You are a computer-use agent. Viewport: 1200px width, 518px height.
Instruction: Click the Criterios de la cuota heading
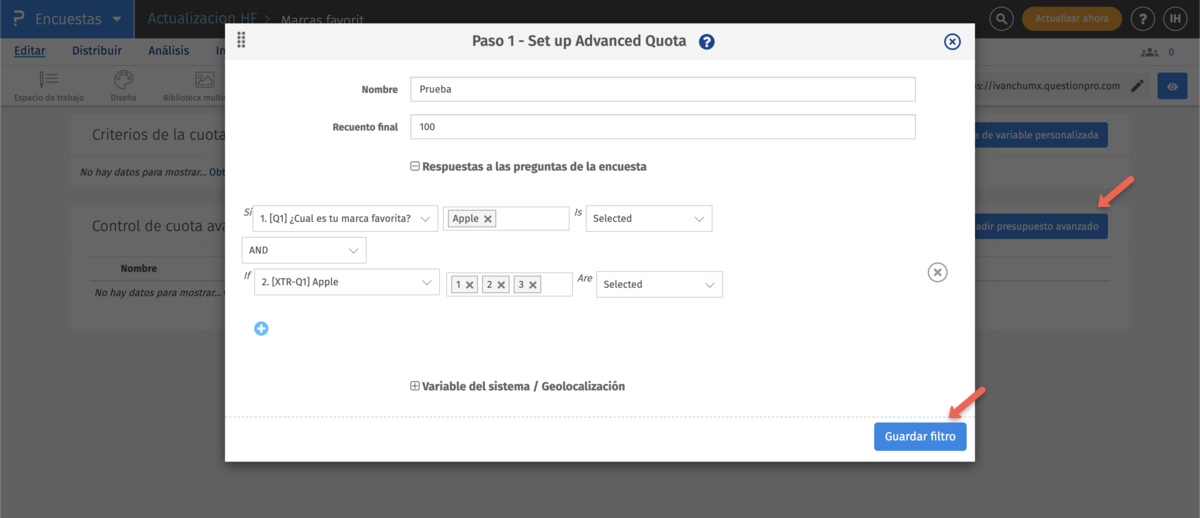pos(158,135)
